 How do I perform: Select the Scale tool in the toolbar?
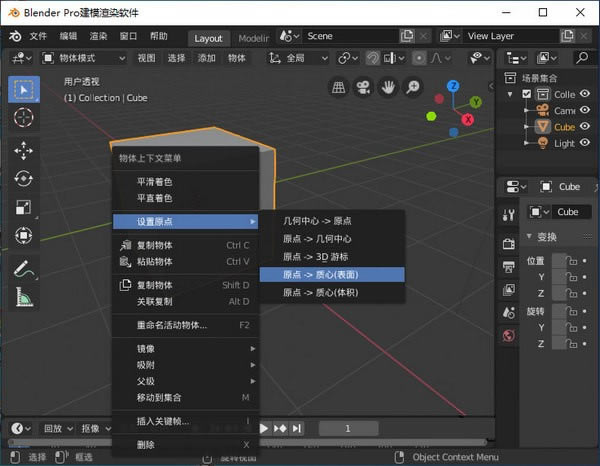tap(23, 208)
